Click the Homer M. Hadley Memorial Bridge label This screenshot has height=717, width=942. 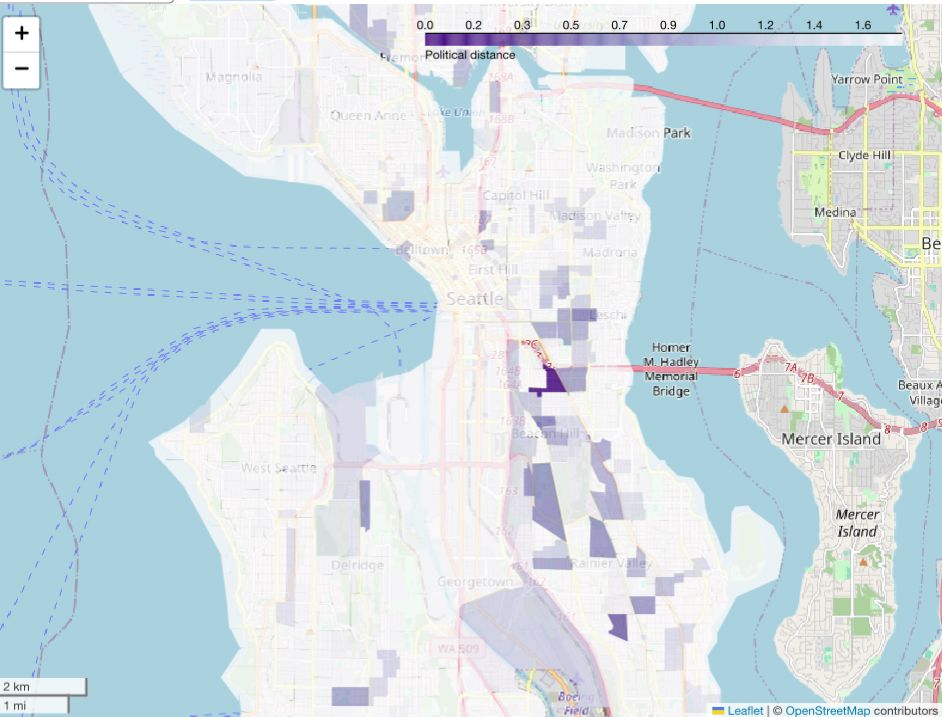pyautogui.click(x=671, y=369)
